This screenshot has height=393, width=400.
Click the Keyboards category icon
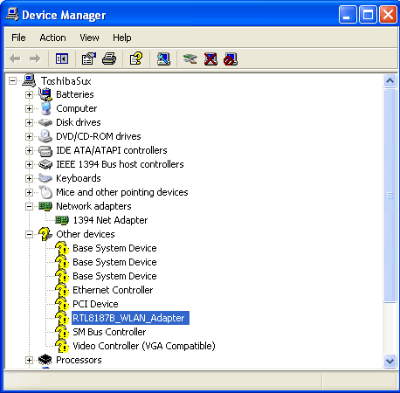[45, 179]
